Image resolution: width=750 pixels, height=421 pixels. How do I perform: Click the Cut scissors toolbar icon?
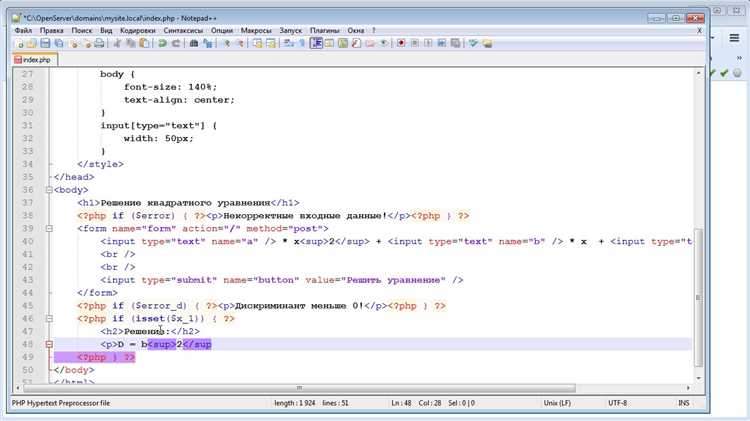117,44
